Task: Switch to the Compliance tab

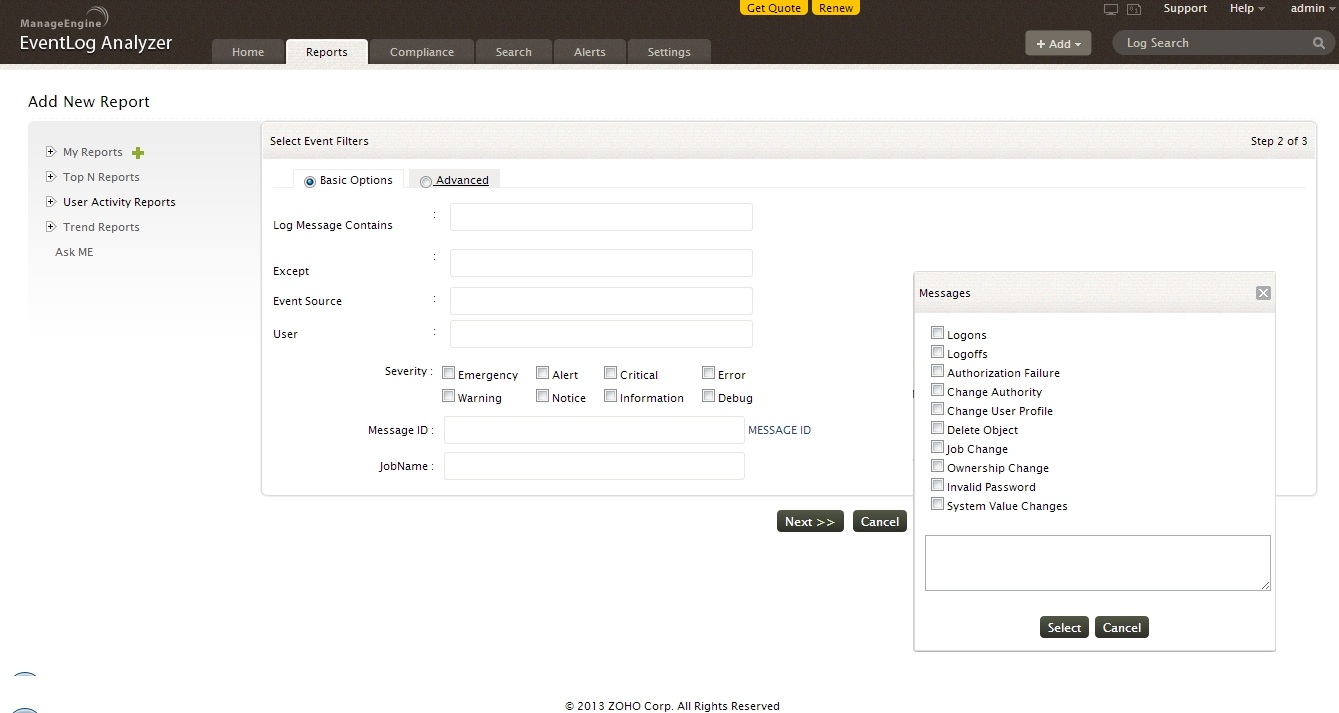Action: click(x=421, y=52)
